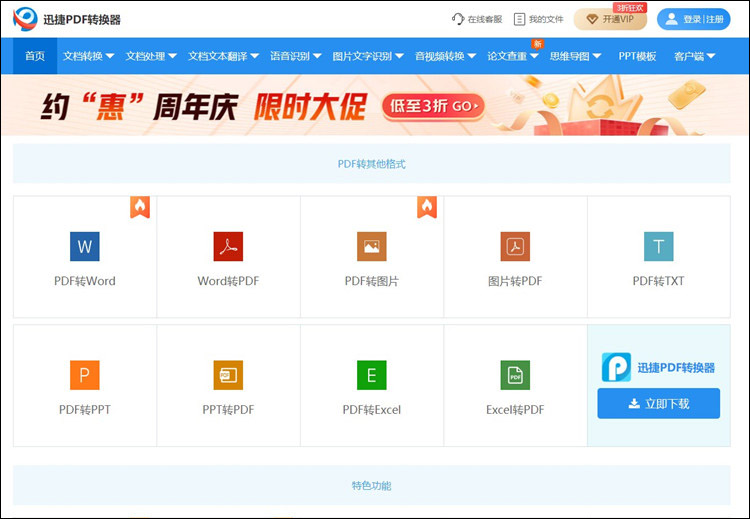The height and width of the screenshot is (519, 750).
Task: Select the green E icon for PDF转Excel
Action: pos(372,375)
